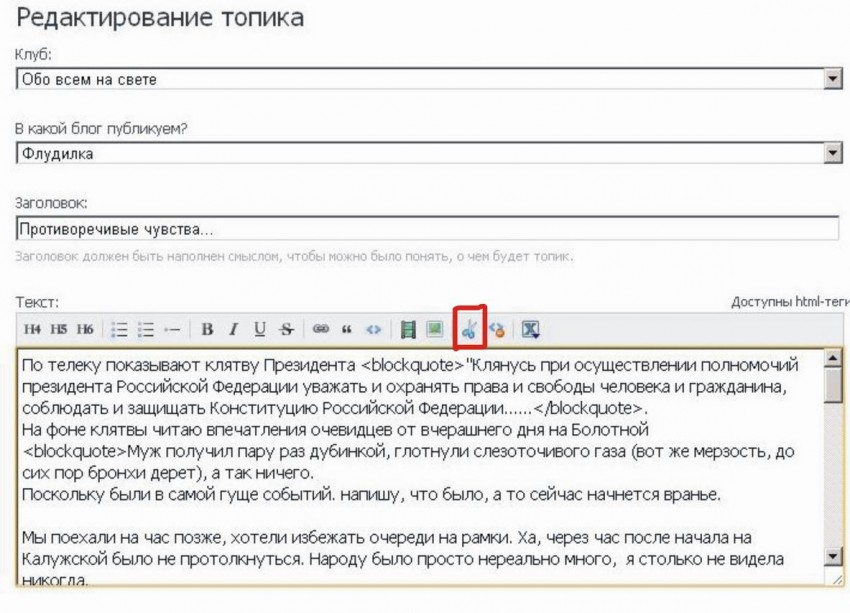Click the text area scrollbar down arrow
Viewport: 850px width, 613px height.
[832, 557]
